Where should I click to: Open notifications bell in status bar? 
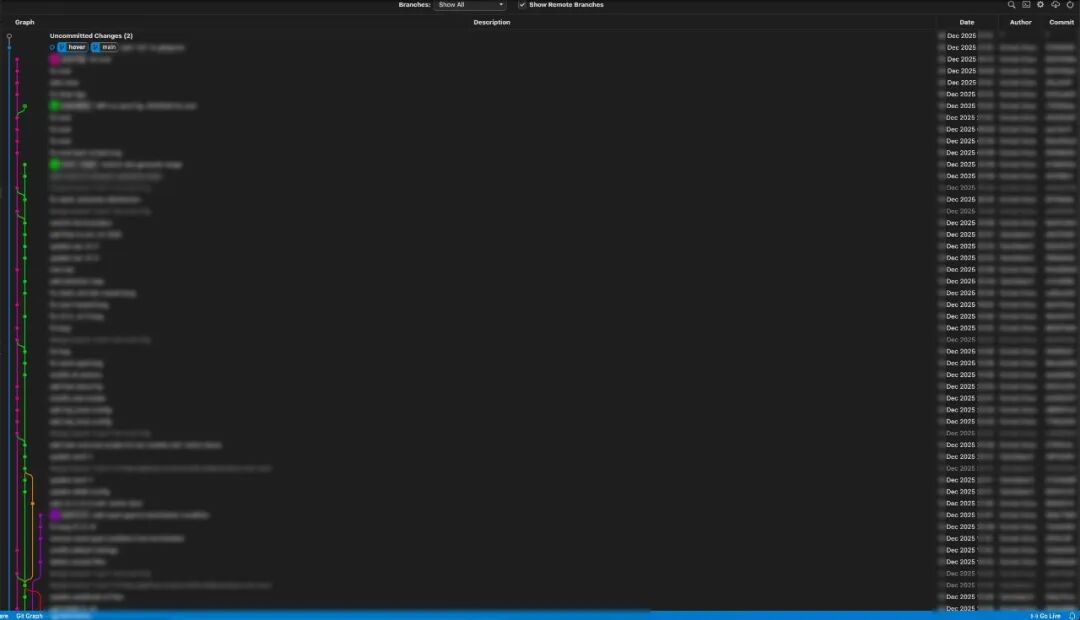[x=1072, y=616]
